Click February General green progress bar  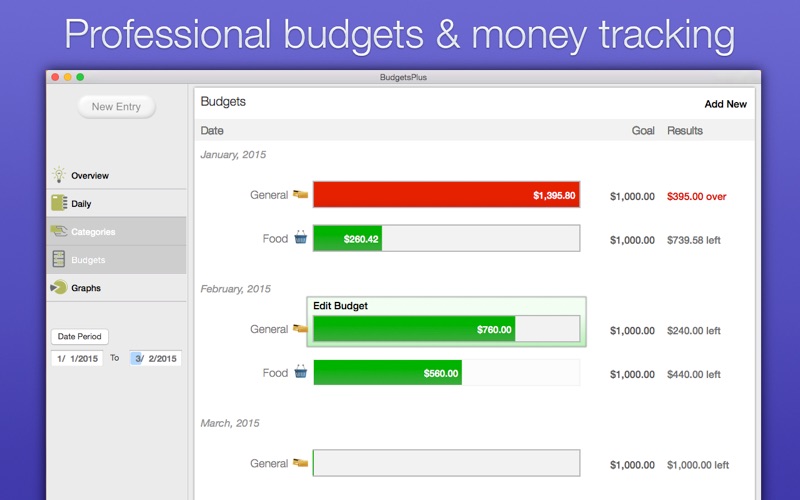pos(446,329)
